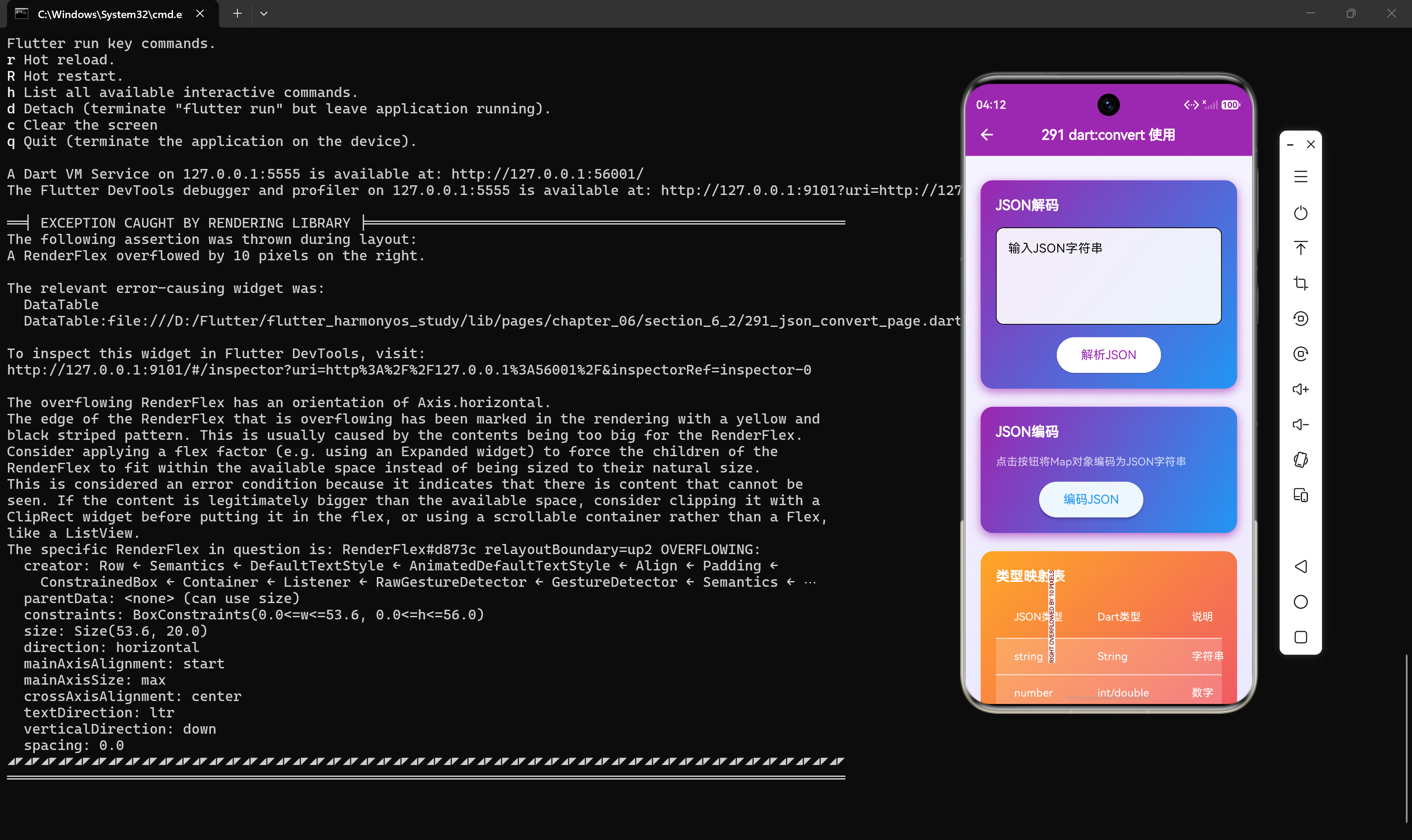Viewport: 1412px width, 840px height.
Task: Decrease volume with the speaker minus icon
Action: point(1300,424)
